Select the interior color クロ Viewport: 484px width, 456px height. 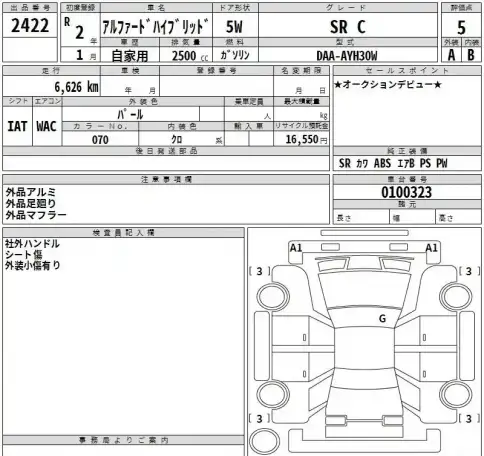pos(177,139)
